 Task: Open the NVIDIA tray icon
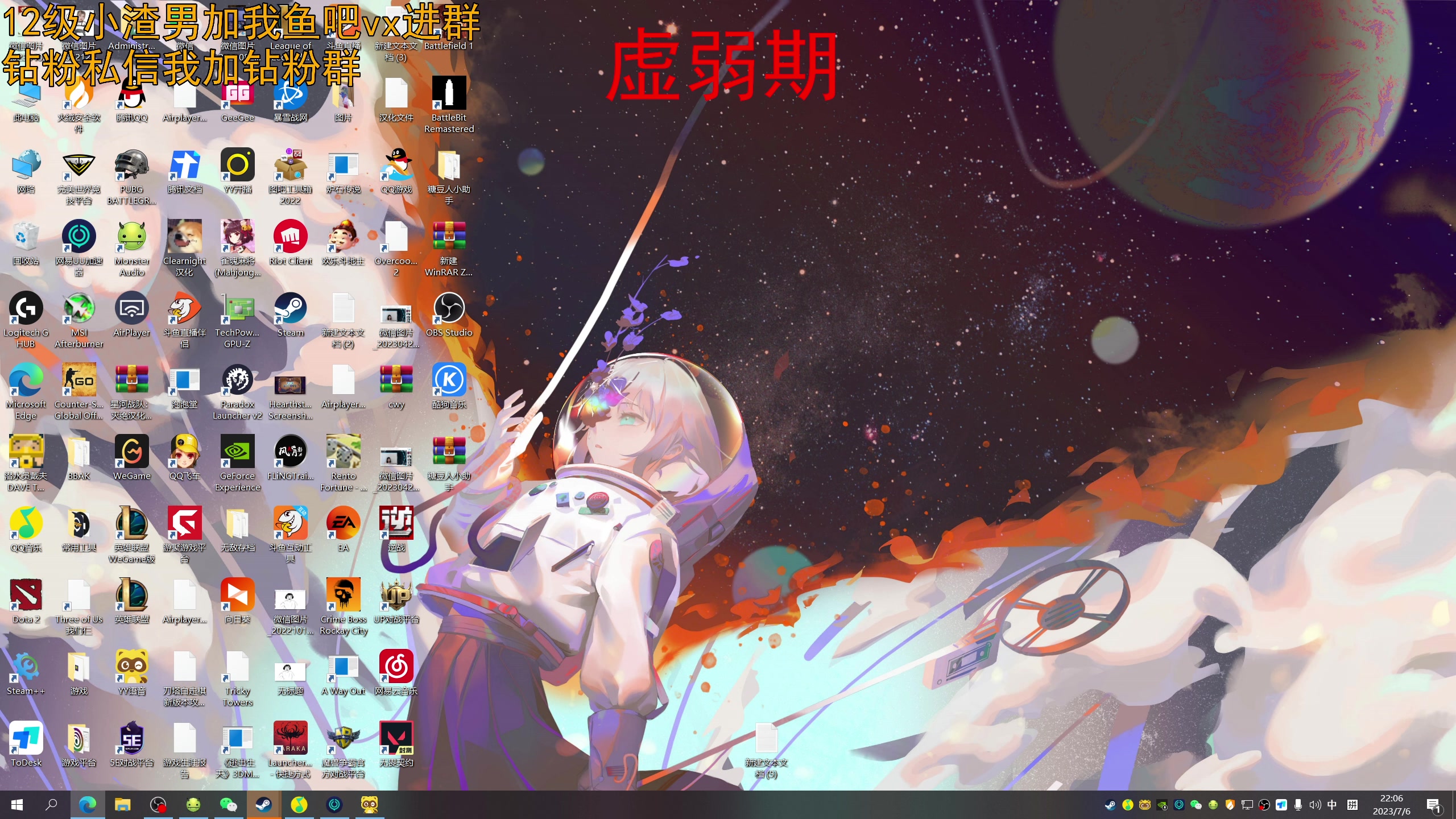[1162, 805]
